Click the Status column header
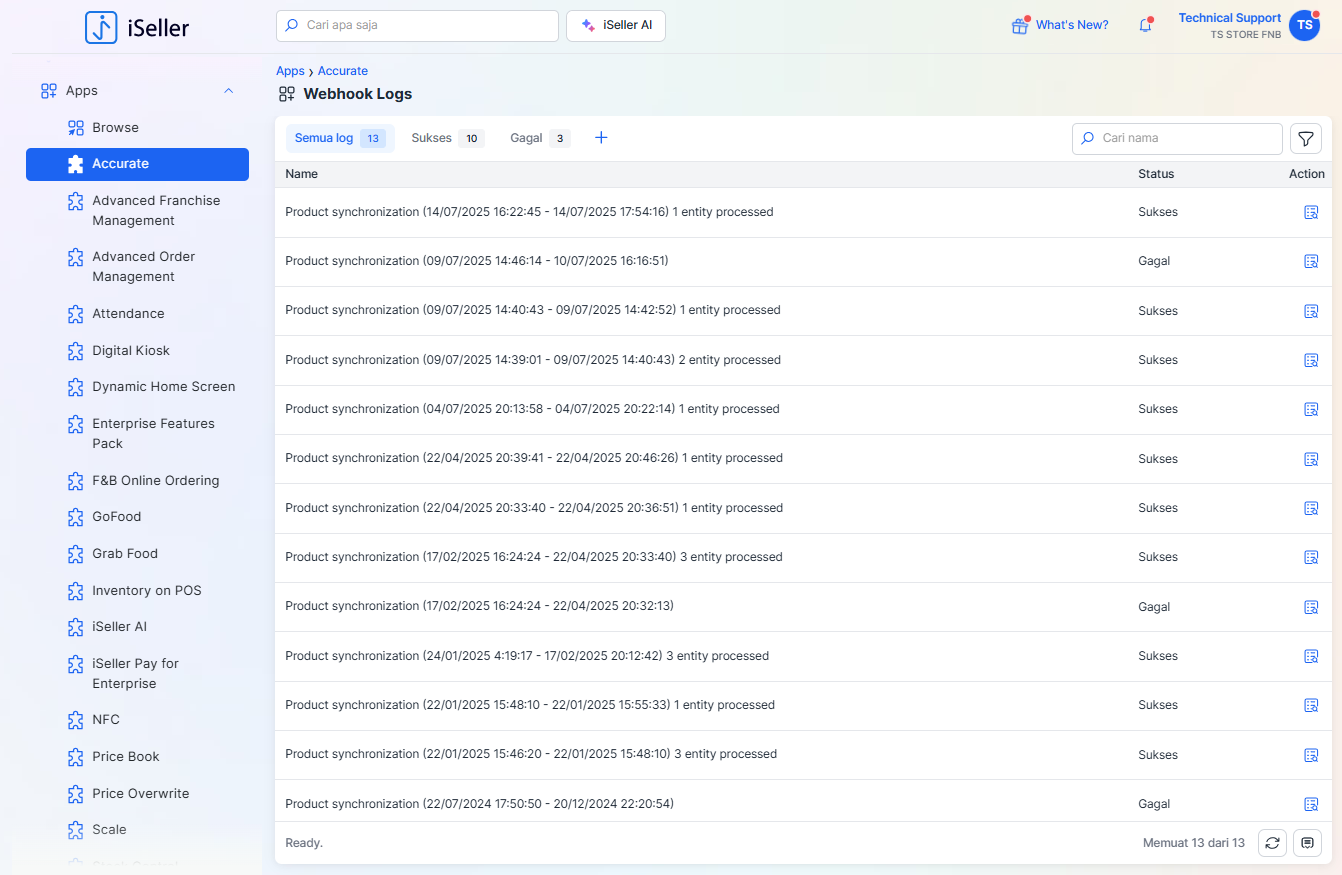The height and width of the screenshot is (875, 1342). click(x=1156, y=174)
